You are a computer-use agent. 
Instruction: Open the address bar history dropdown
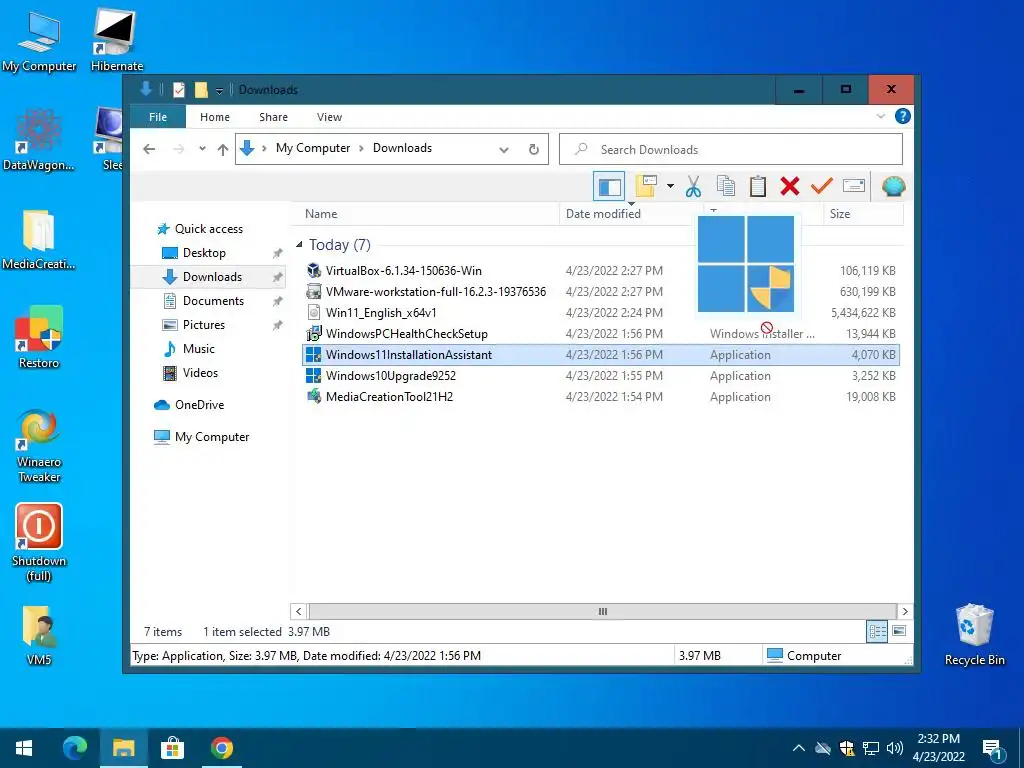[504, 150]
